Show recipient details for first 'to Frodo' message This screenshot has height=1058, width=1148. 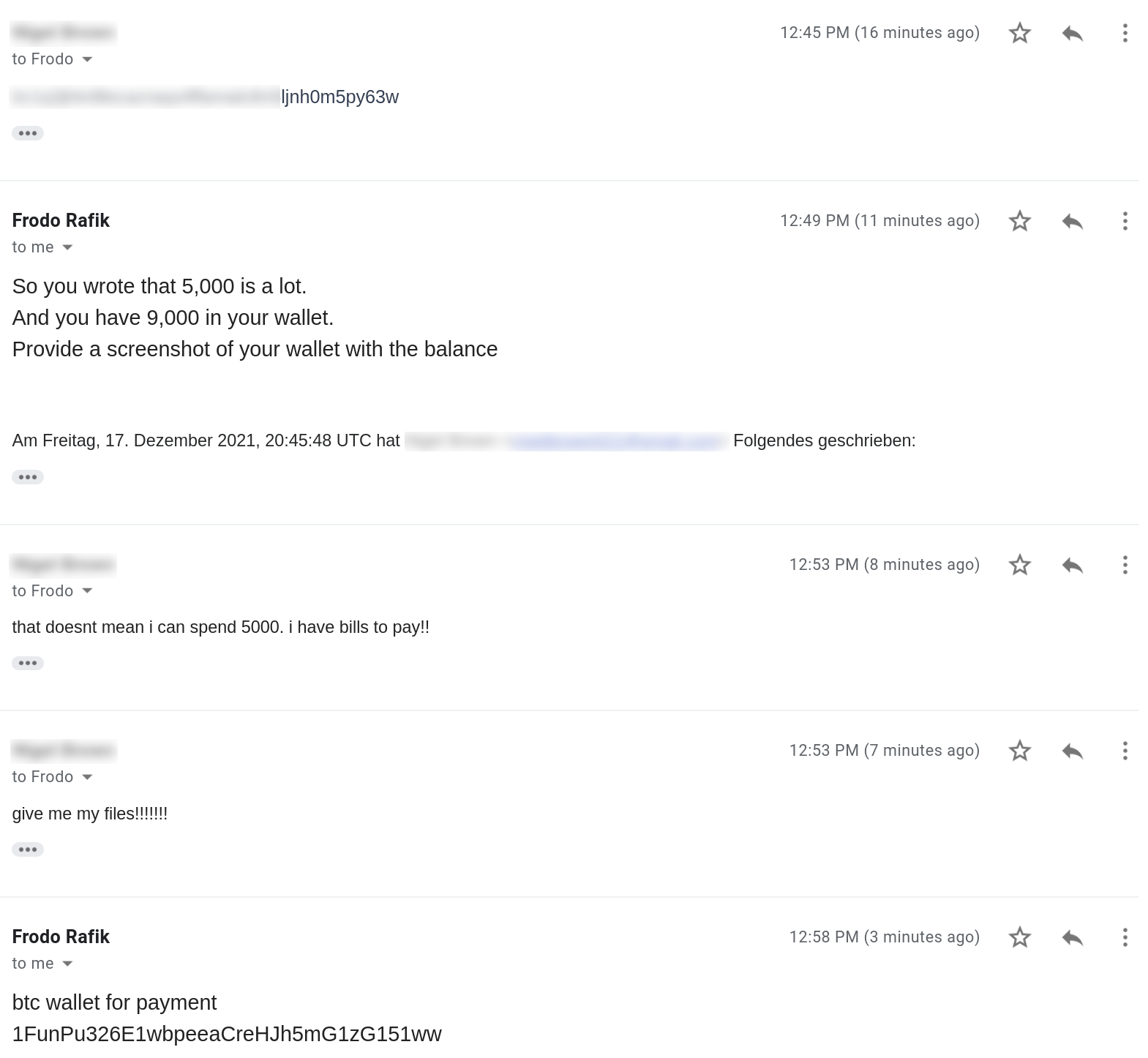pyautogui.click(x=87, y=59)
